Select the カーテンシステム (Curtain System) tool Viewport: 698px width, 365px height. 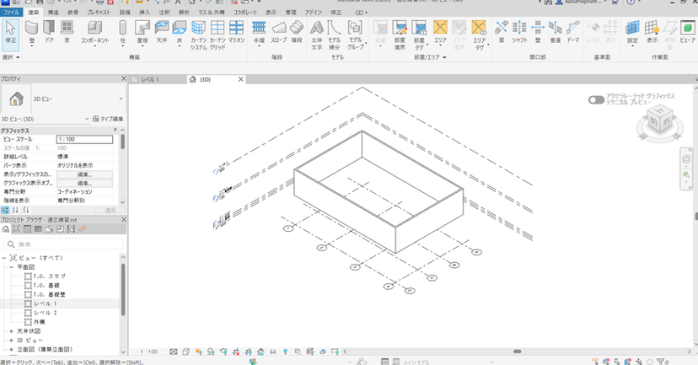click(x=199, y=35)
